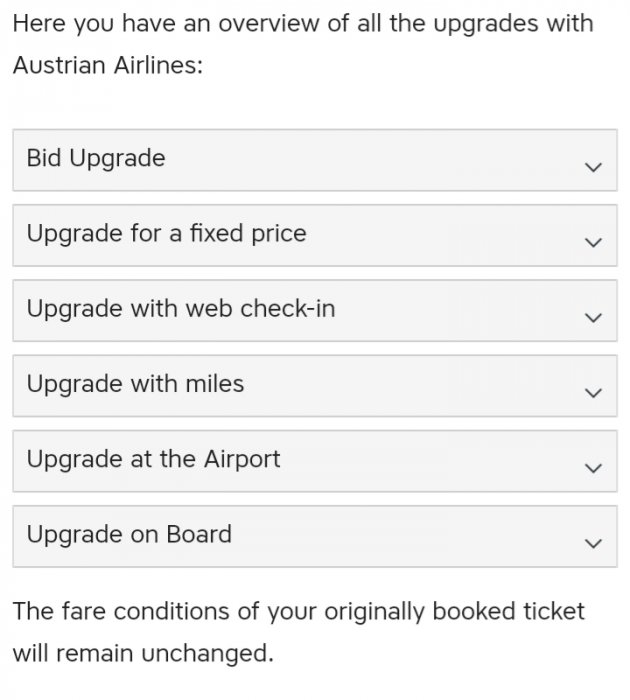Click the fare conditions note paragraph
Image resolution: width=630 pixels, height=700 pixels.
coord(298,631)
